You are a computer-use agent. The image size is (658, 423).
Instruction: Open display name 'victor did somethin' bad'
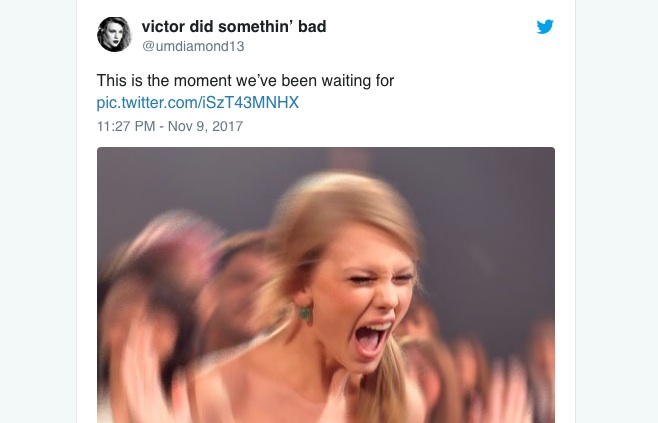(x=234, y=26)
